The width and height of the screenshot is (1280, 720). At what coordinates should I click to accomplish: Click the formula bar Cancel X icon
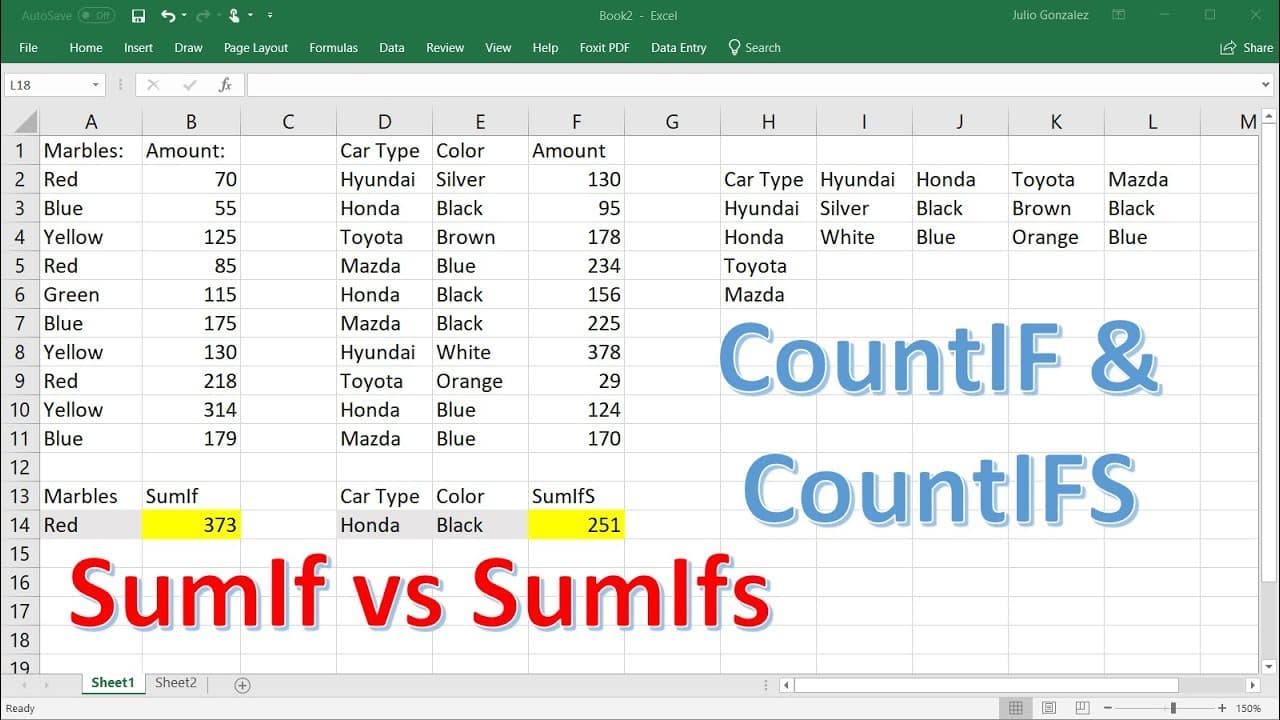point(153,85)
